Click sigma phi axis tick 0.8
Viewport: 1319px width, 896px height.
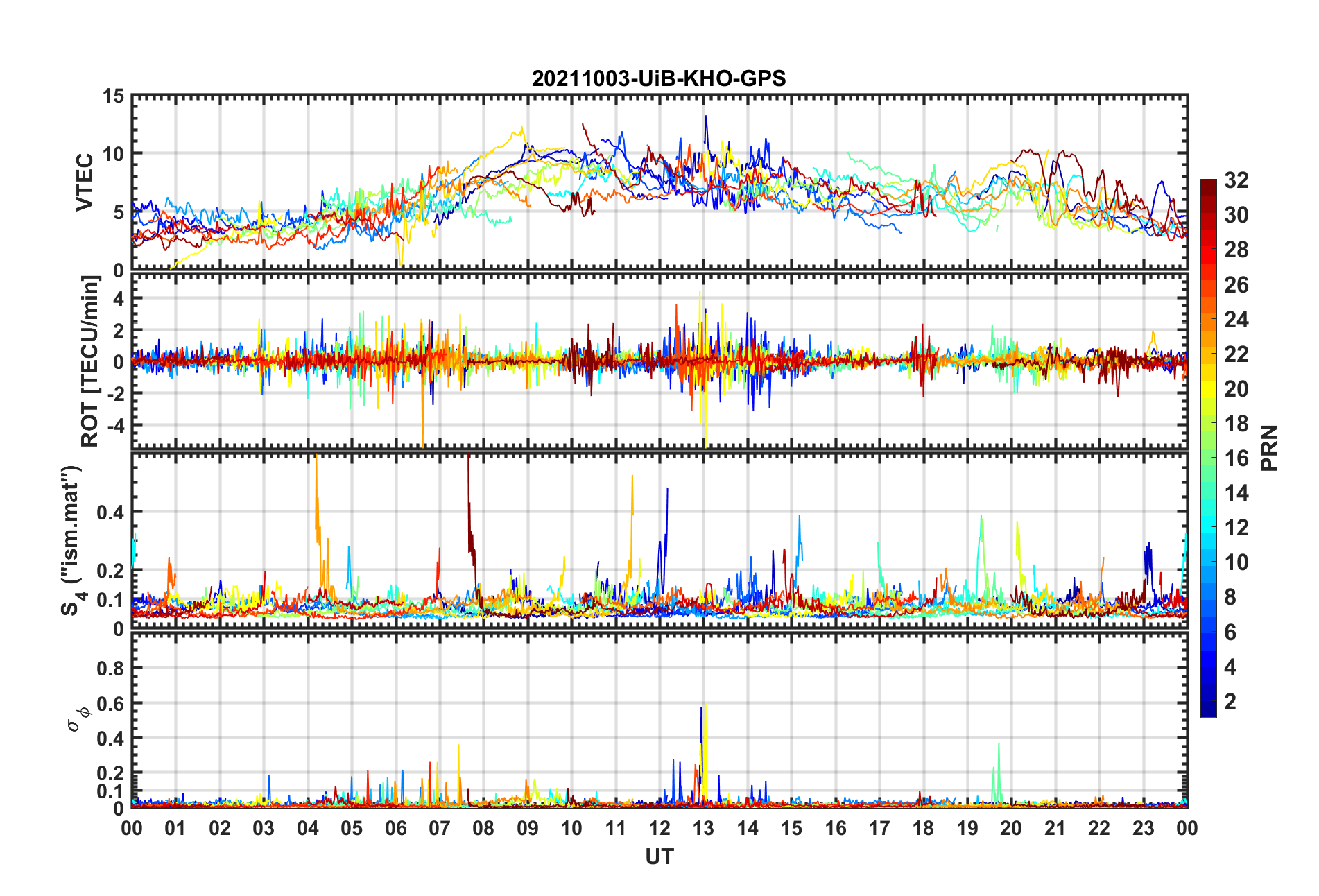coord(110,669)
